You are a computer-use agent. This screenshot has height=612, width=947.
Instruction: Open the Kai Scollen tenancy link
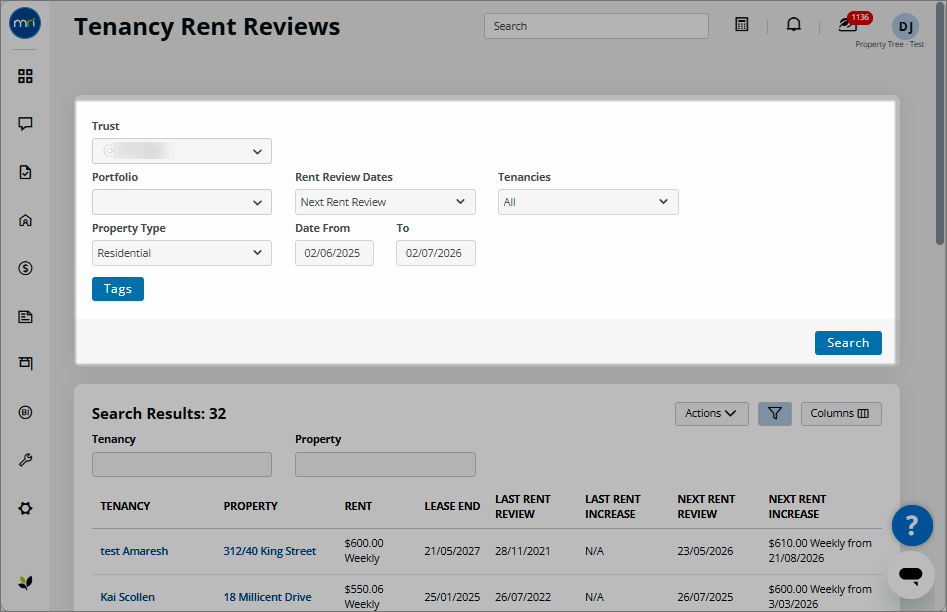click(x=127, y=597)
